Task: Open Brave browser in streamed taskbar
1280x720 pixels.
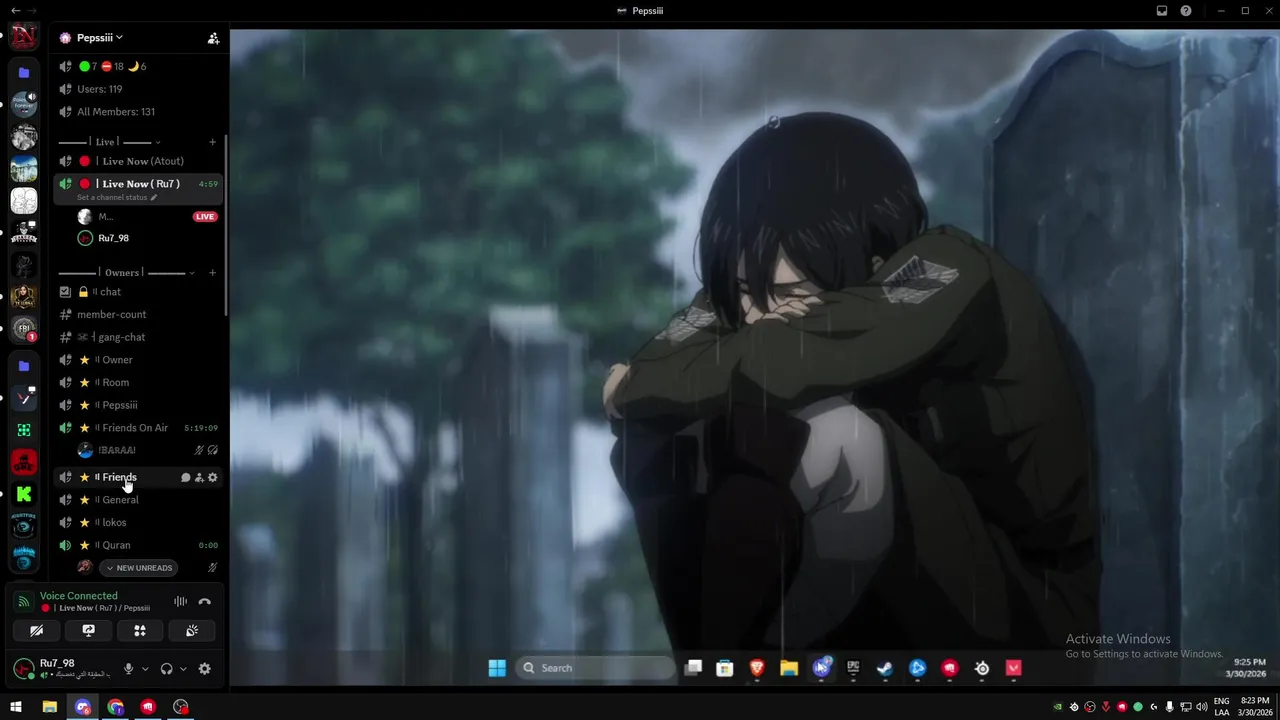Action: [x=757, y=668]
